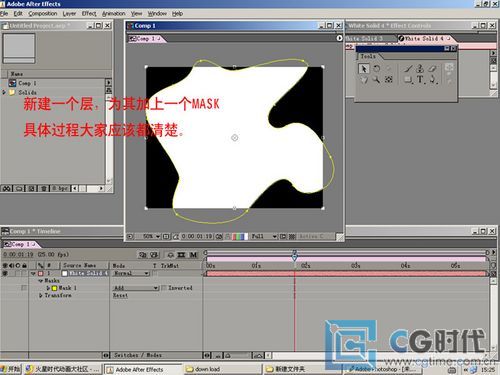This screenshot has height=375, width=500.
Task: Expand the Mask 1 properties twirl
Action: tap(48, 288)
